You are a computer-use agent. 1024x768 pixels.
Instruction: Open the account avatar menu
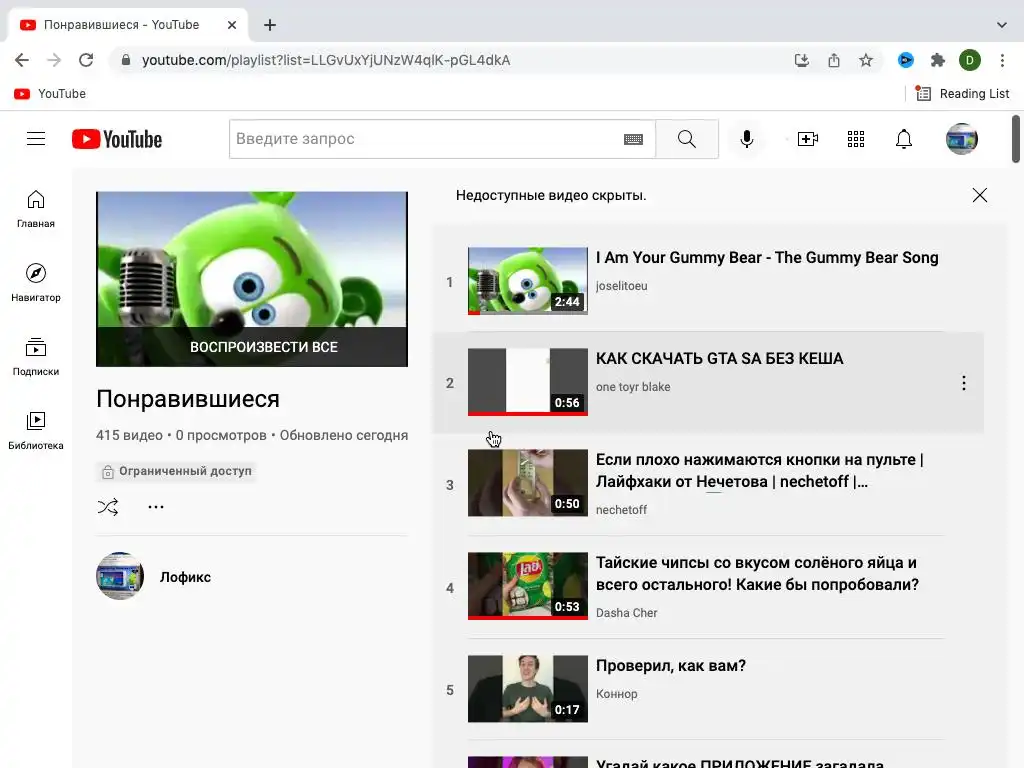(x=962, y=139)
